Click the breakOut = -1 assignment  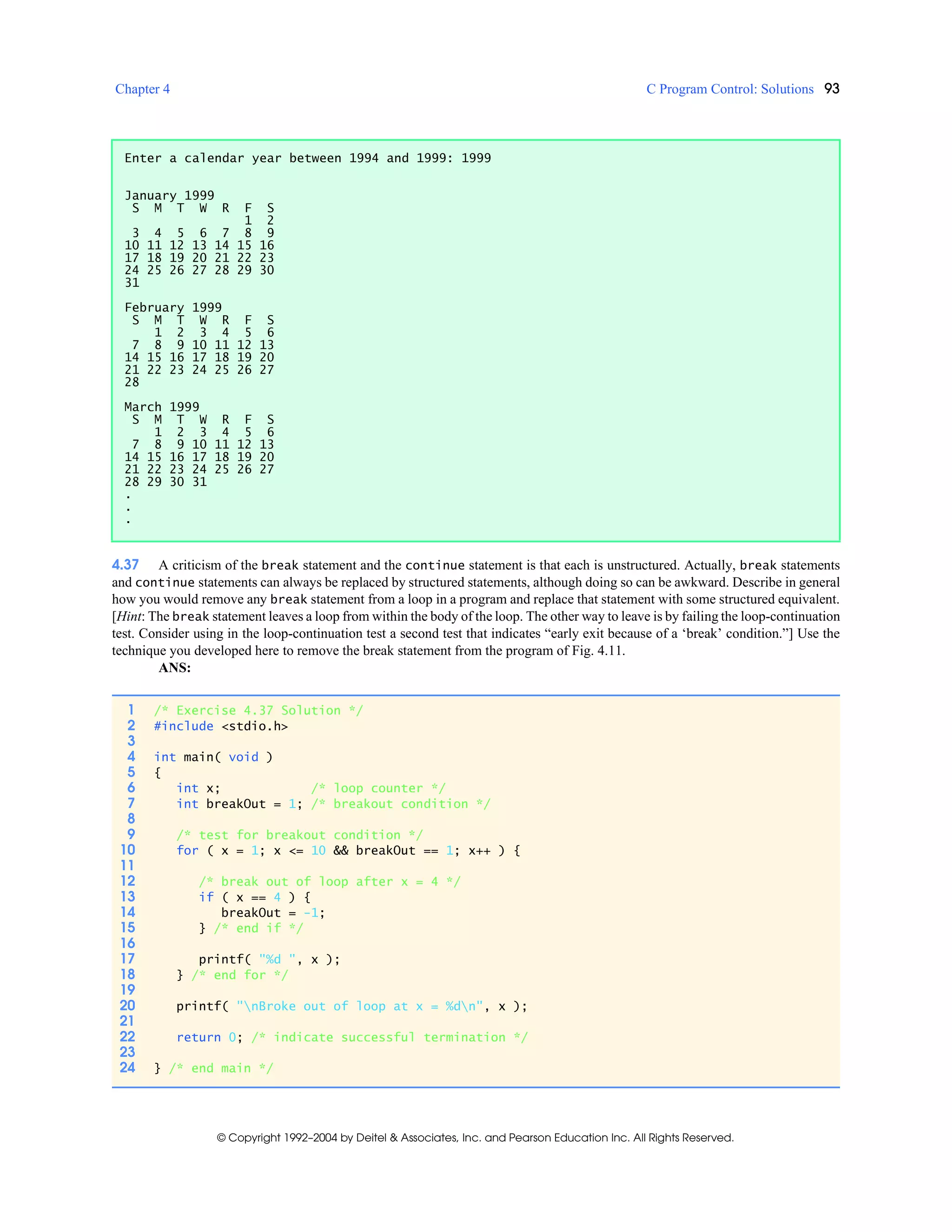click(272, 913)
